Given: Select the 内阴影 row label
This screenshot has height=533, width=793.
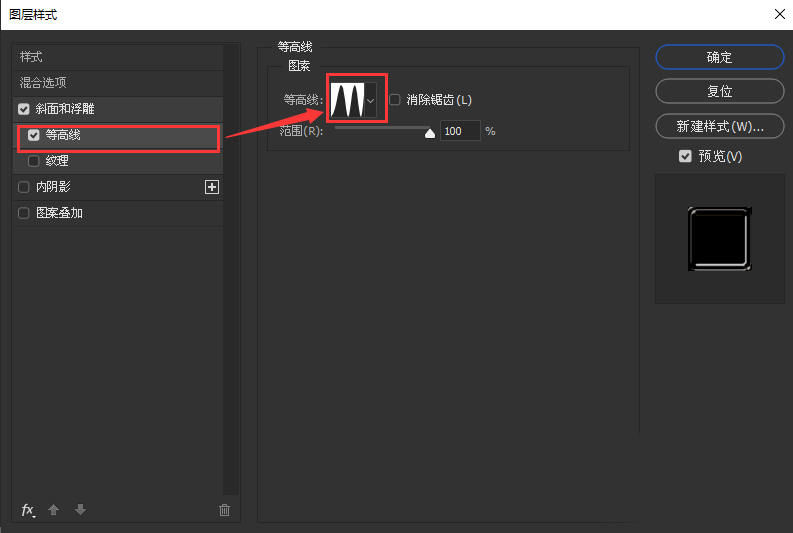Looking at the screenshot, I should (x=53, y=187).
